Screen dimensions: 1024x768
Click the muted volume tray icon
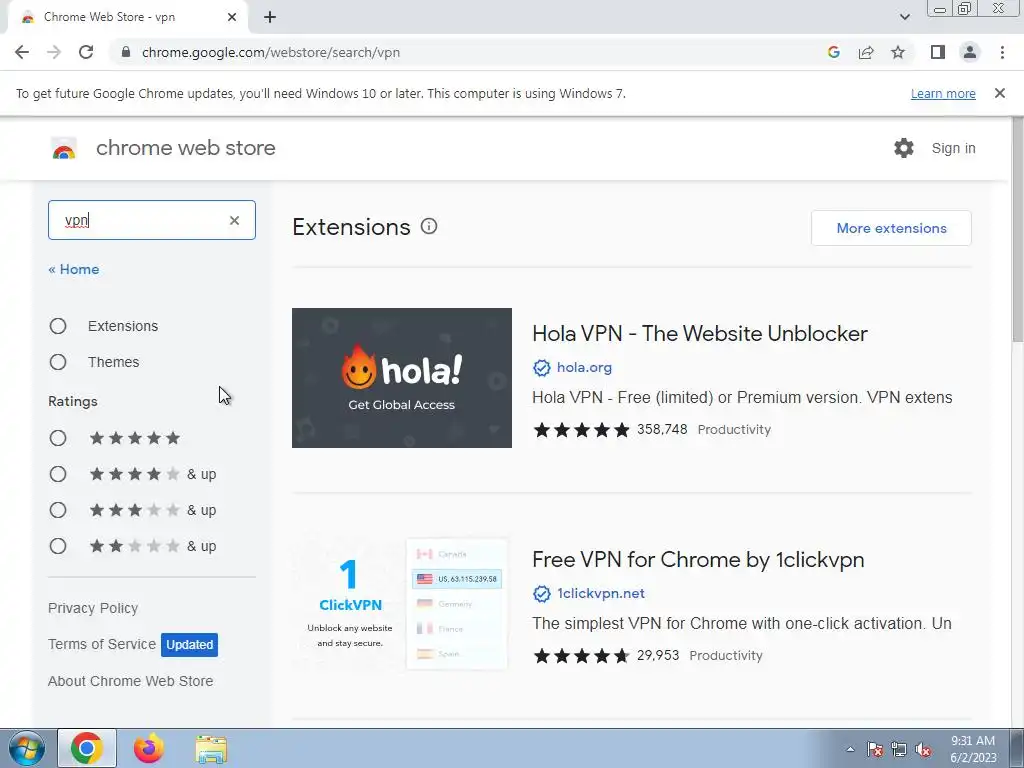pyautogui.click(x=923, y=749)
